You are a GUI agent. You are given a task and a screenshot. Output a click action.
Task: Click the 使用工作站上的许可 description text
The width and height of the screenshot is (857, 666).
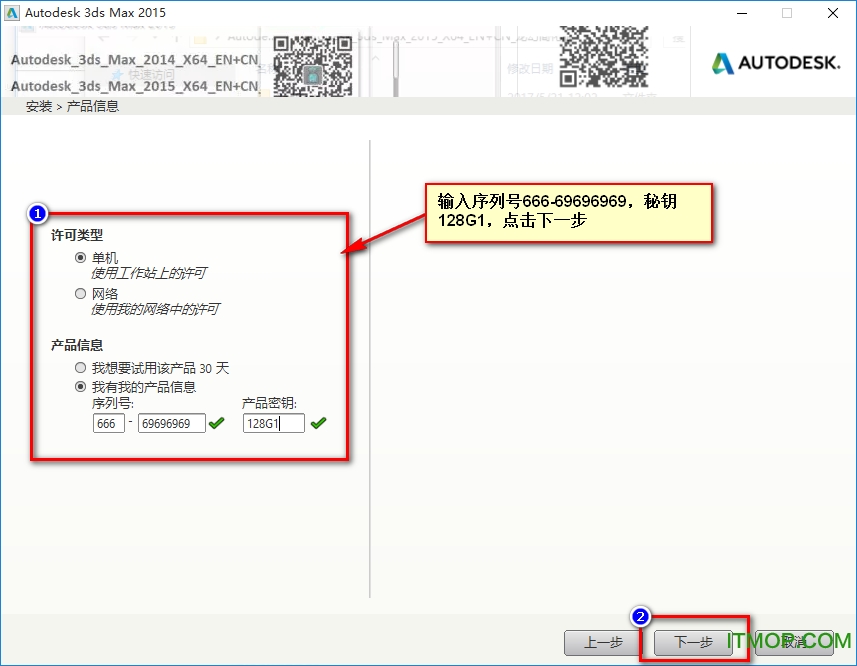[149, 273]
